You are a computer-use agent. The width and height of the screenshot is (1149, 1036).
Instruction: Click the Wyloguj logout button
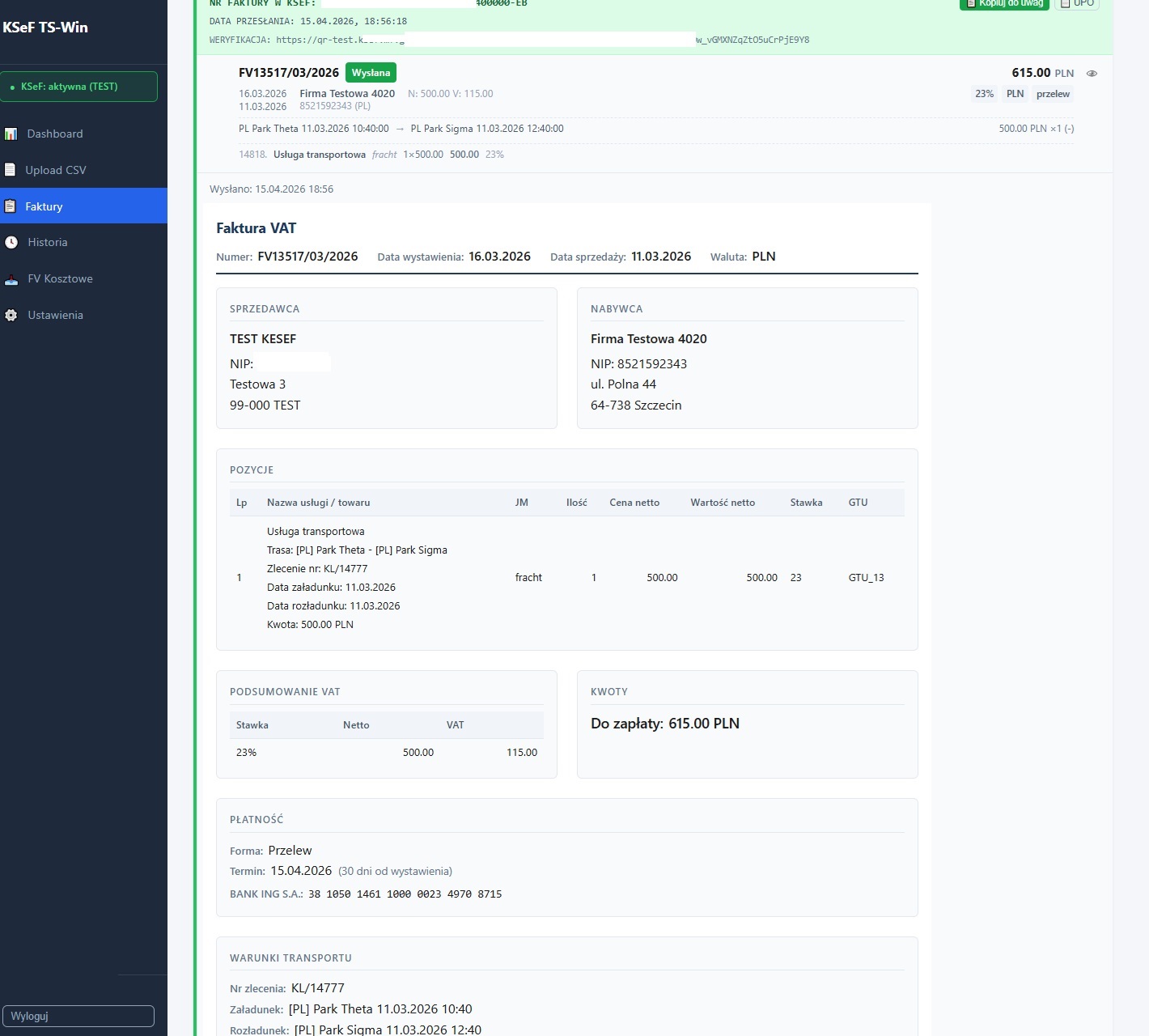coord(78,1016)
